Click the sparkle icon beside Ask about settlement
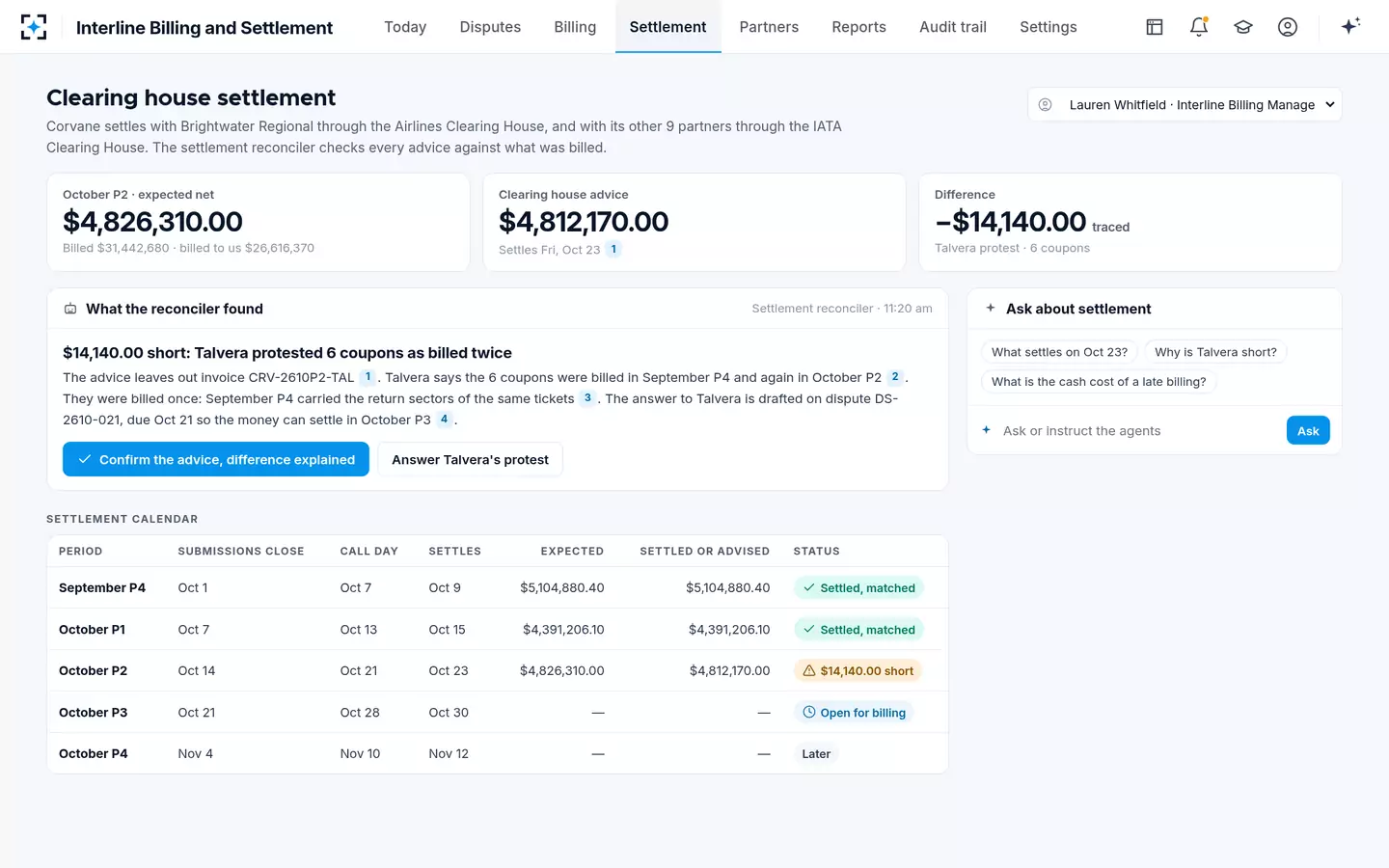The height and width of the screenshot is (868, 1389). [x=991, y=308]
